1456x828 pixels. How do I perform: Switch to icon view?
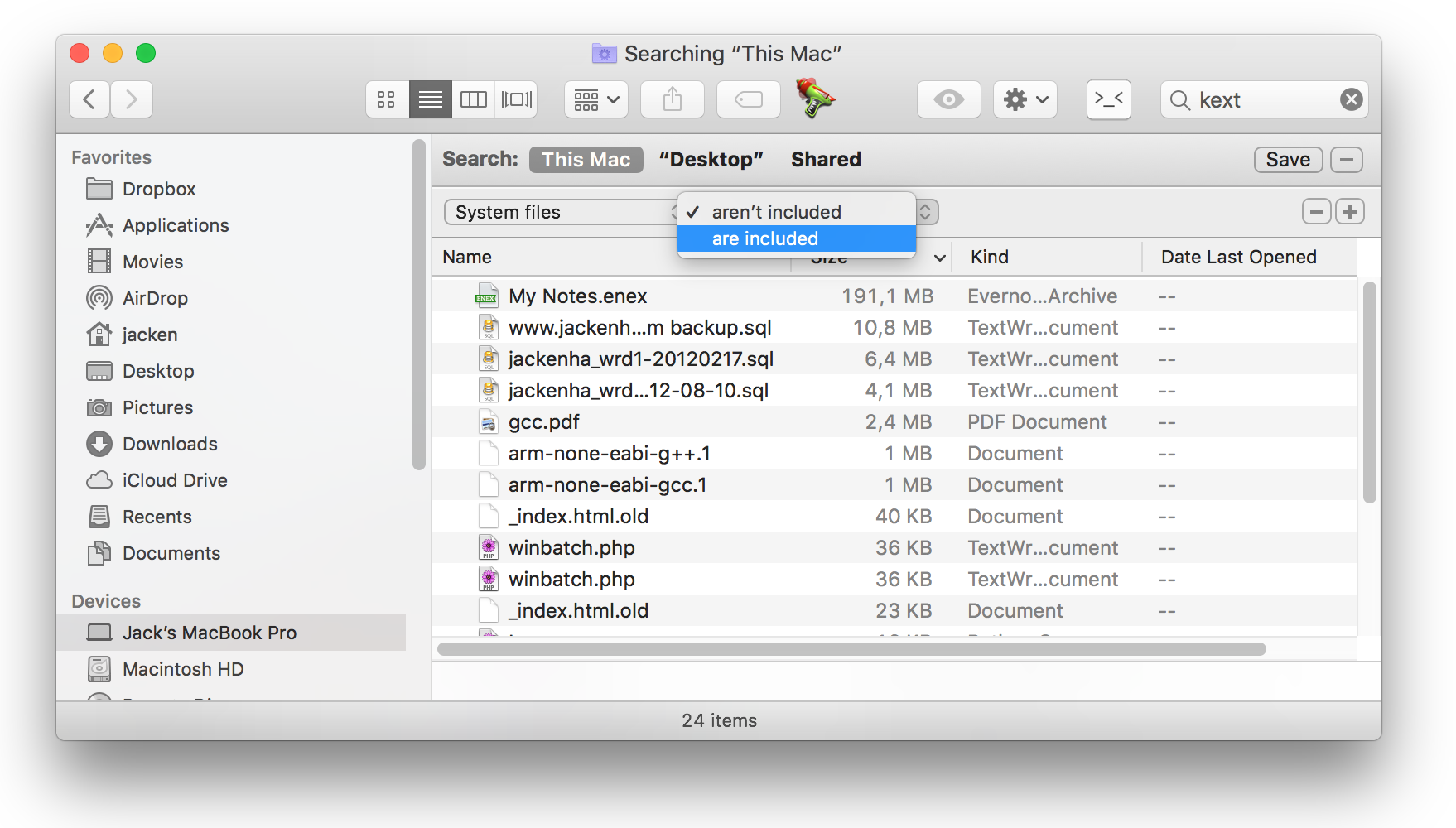(x=387, y=99)
